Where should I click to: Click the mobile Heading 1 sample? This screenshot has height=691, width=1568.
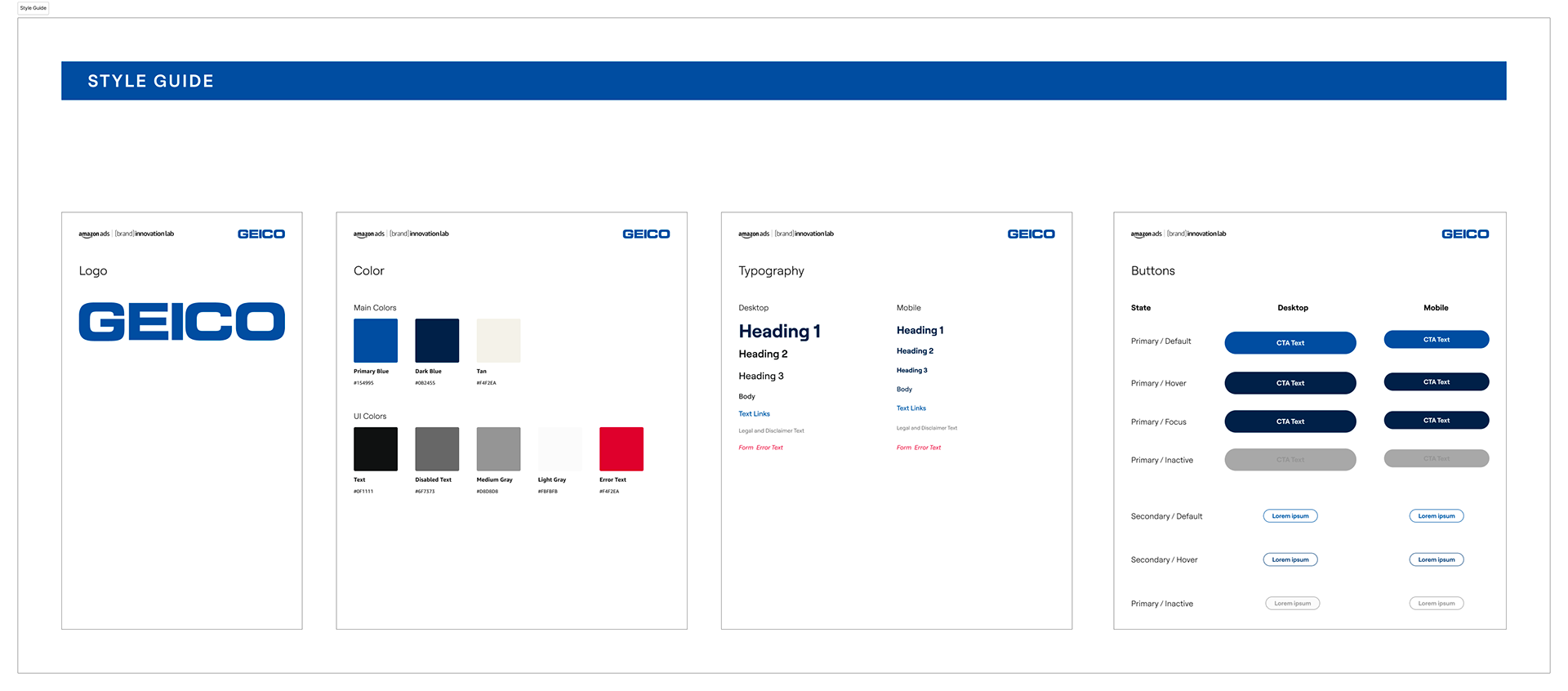tap(920, 331)
